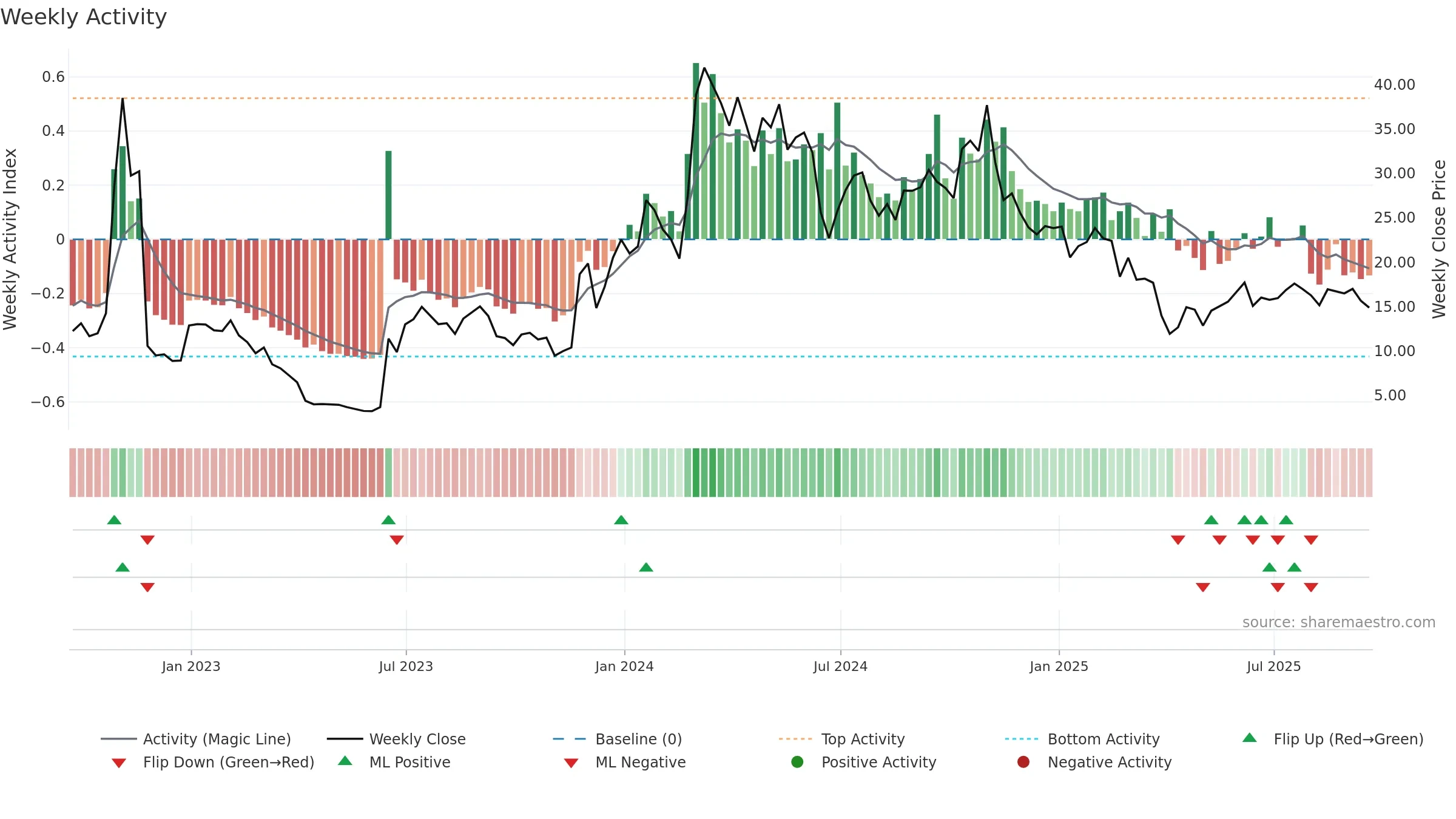Click the green ML Positive legend triangle

click(345, 761)
